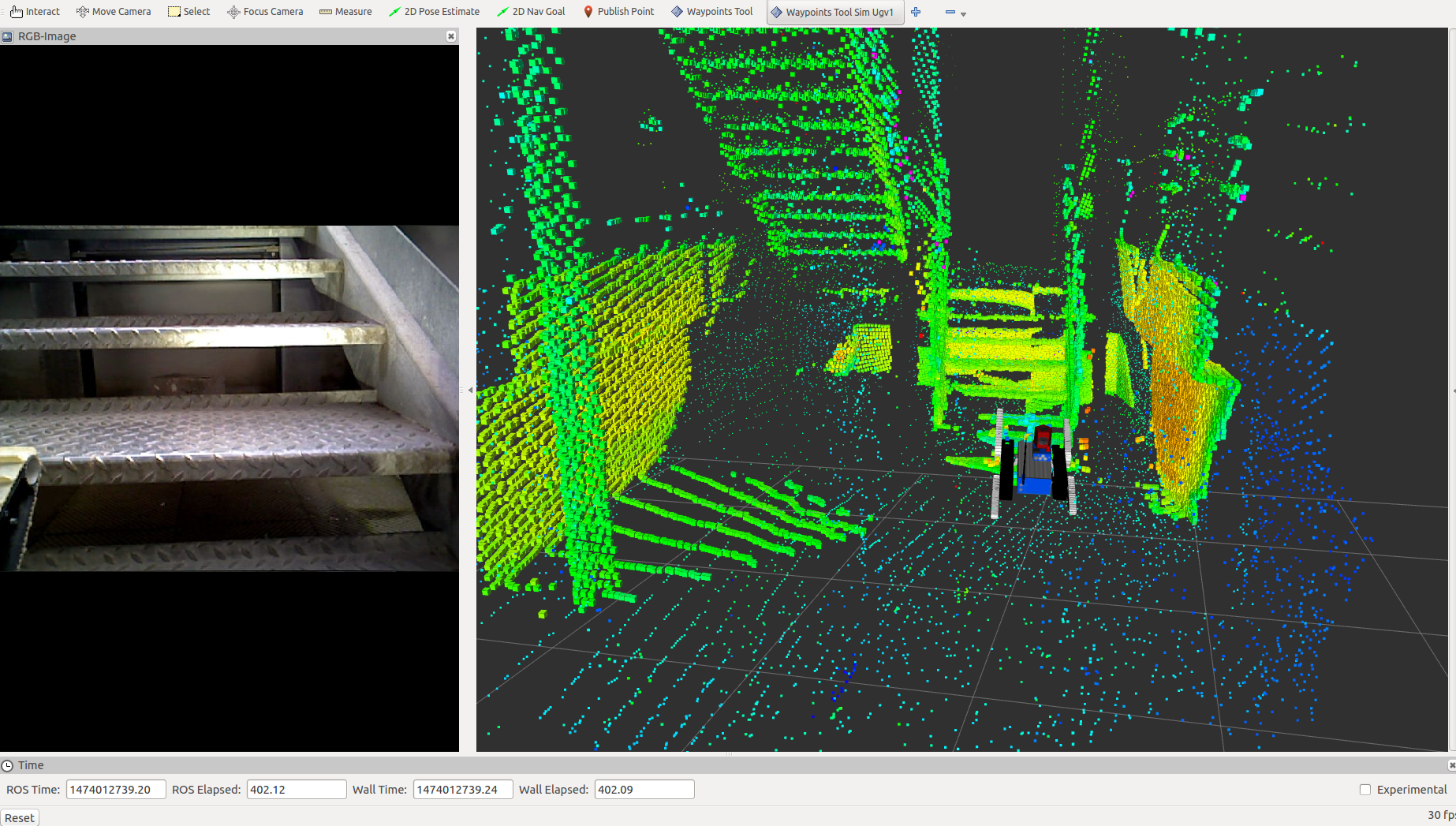Click the Time panel title text
The image size is (1456, 826).
(31, 765)
